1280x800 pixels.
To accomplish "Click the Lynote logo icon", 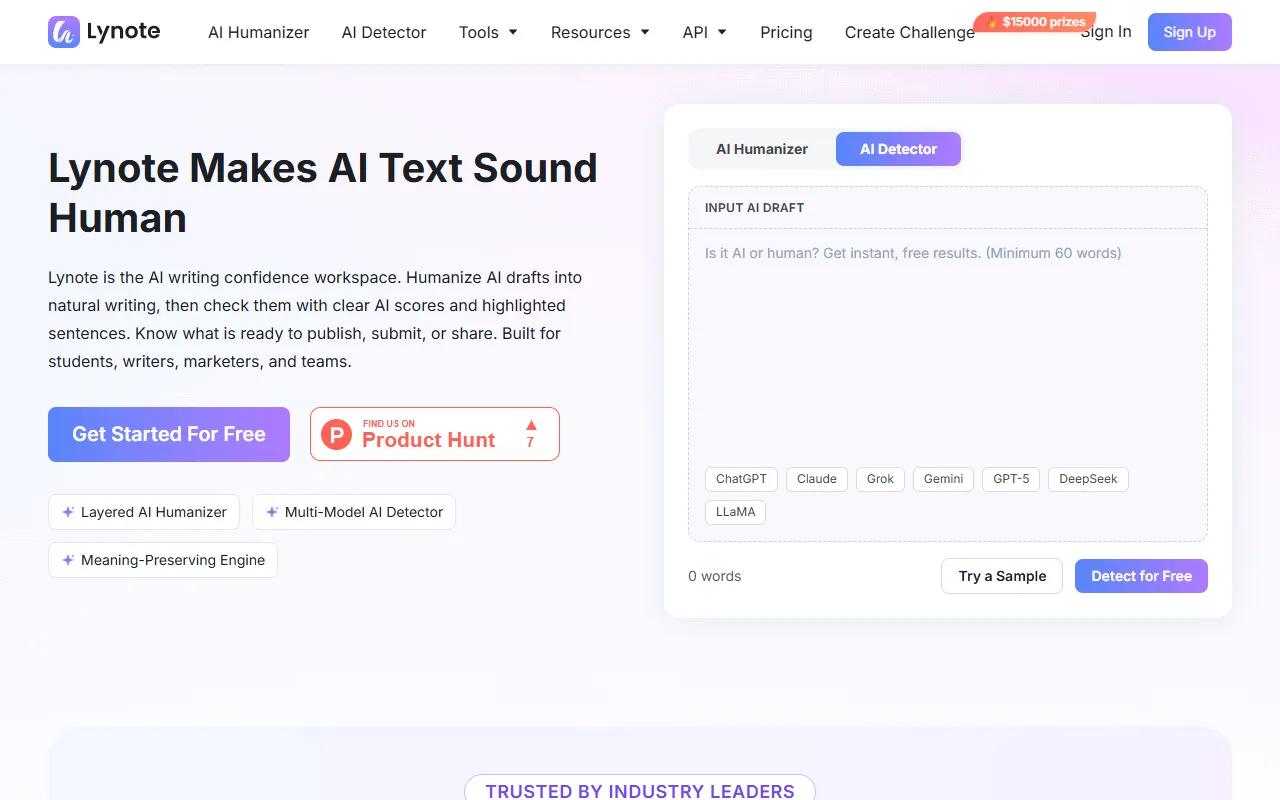I will click(64, 32).
